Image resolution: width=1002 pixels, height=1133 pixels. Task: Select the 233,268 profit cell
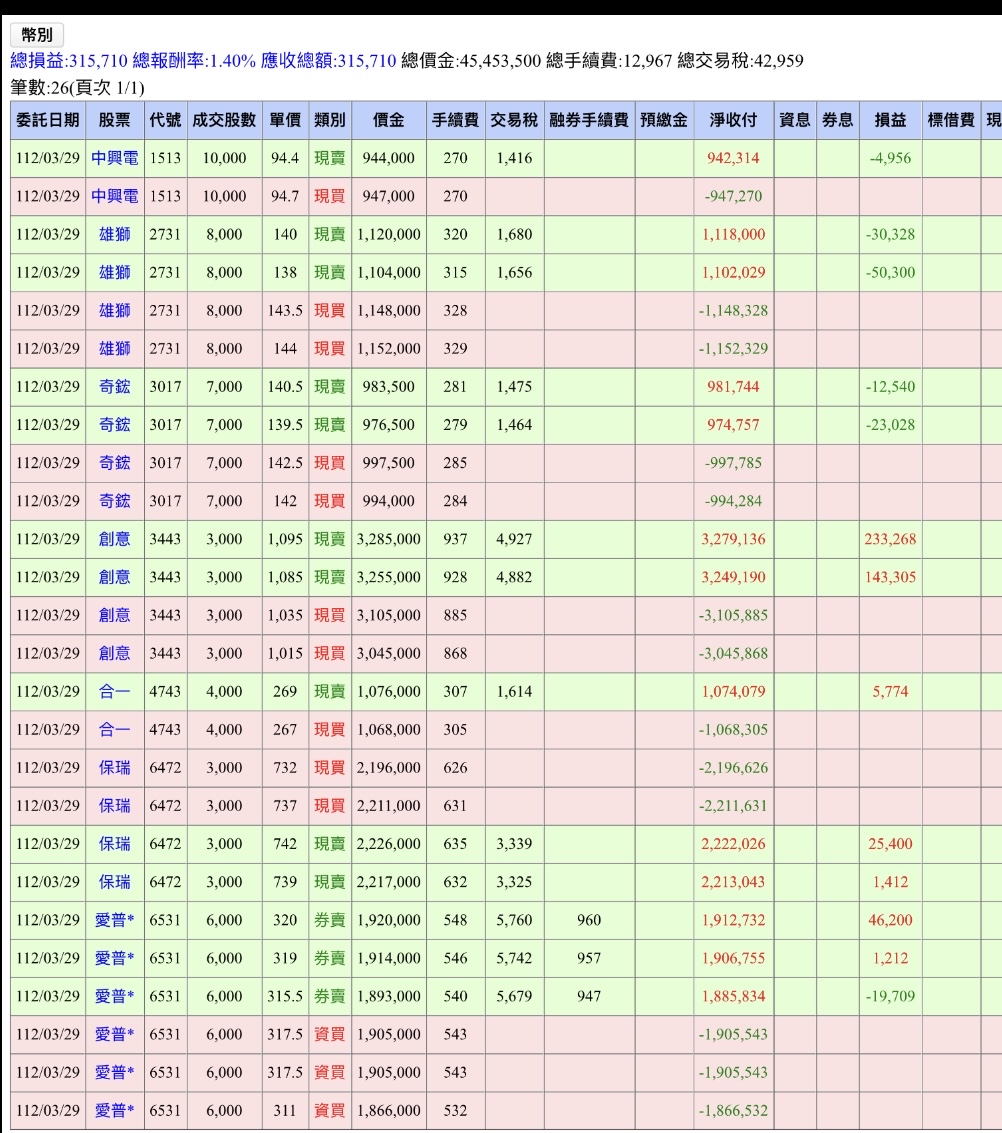click(x=890, y=539)
